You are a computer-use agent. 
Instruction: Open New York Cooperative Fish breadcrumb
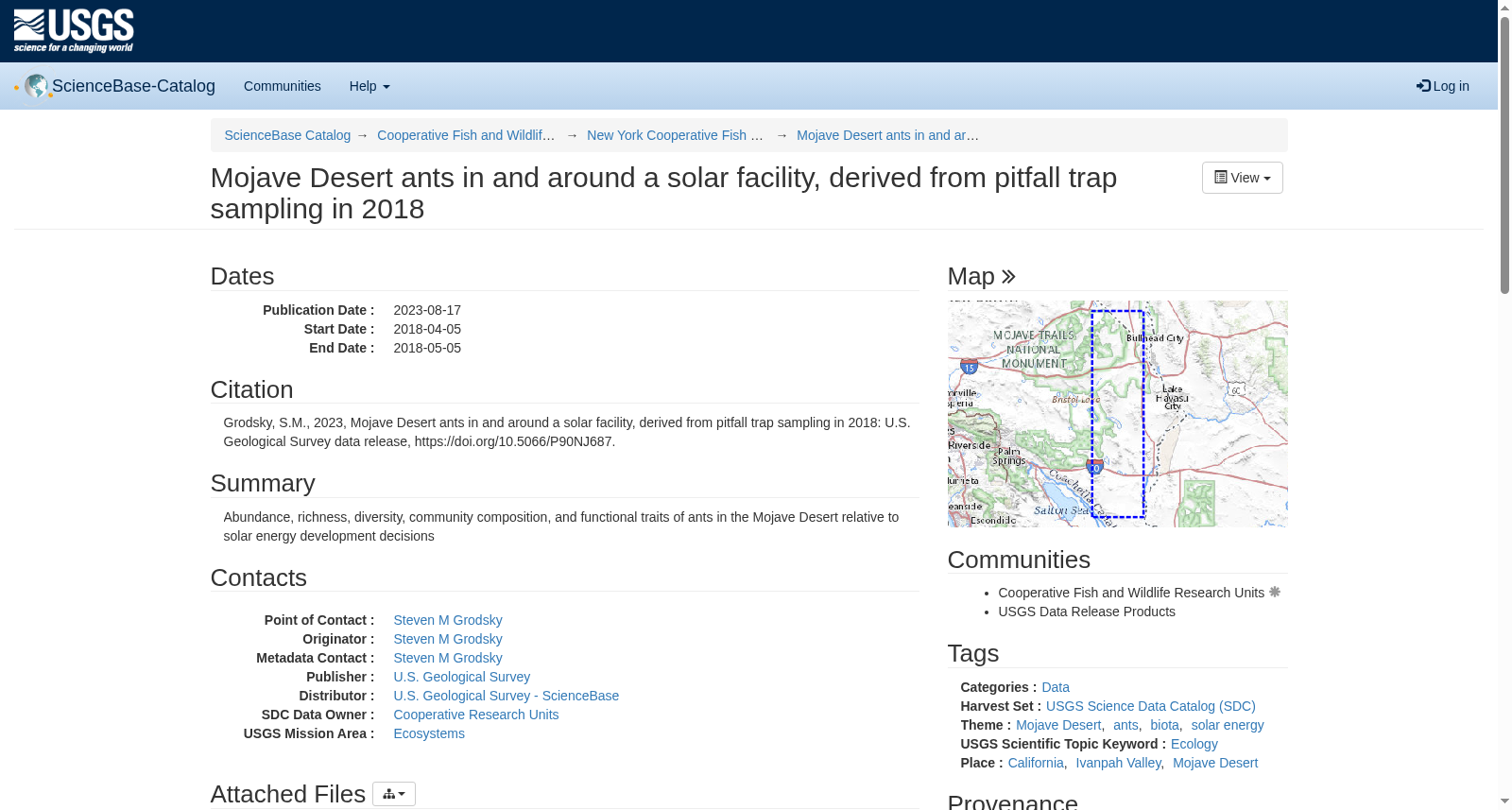coord(675,135)
